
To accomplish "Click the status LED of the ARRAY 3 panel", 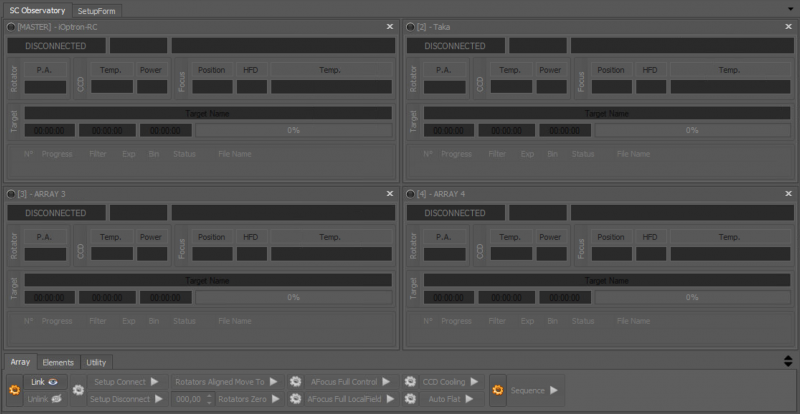I will (x=11, y=194).
